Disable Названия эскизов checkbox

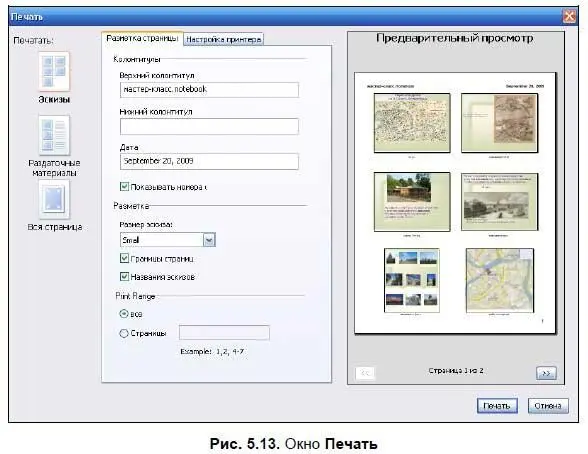coord(124,277)
